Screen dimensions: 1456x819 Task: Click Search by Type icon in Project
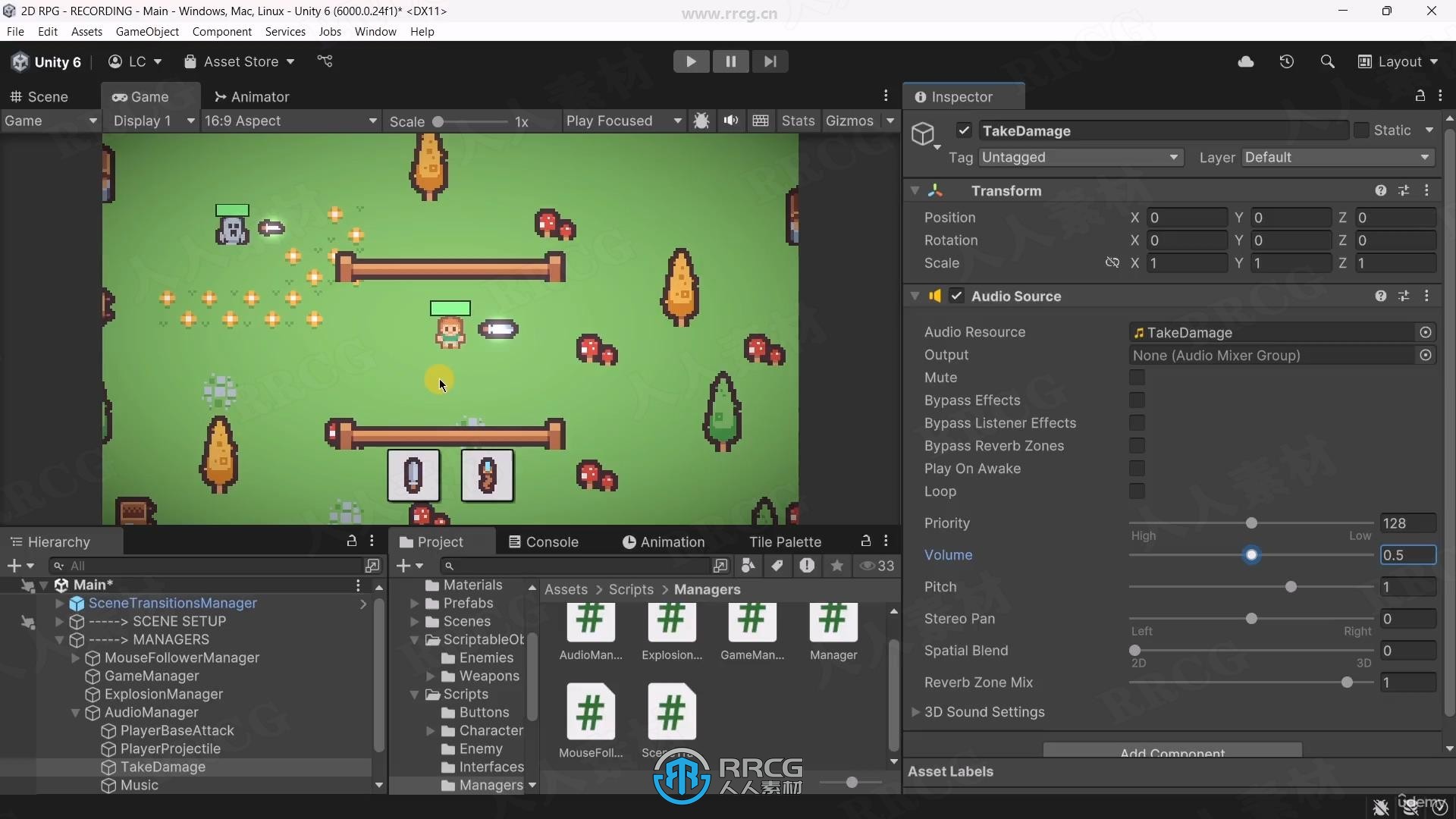click(x=748, y=566)
